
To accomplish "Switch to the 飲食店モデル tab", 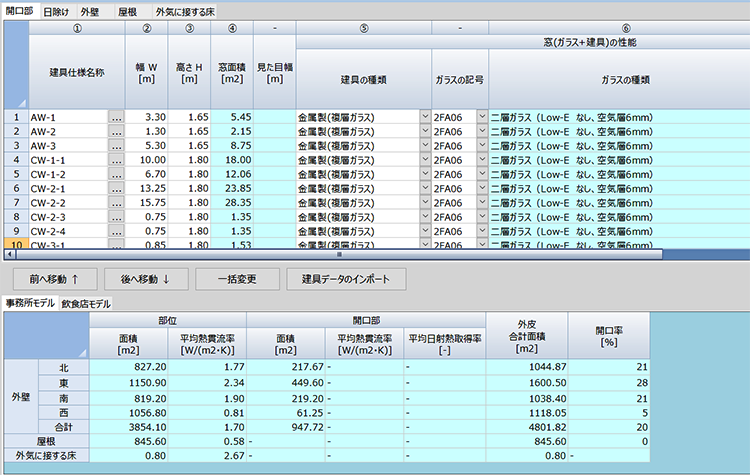I will tap(87, 303).
